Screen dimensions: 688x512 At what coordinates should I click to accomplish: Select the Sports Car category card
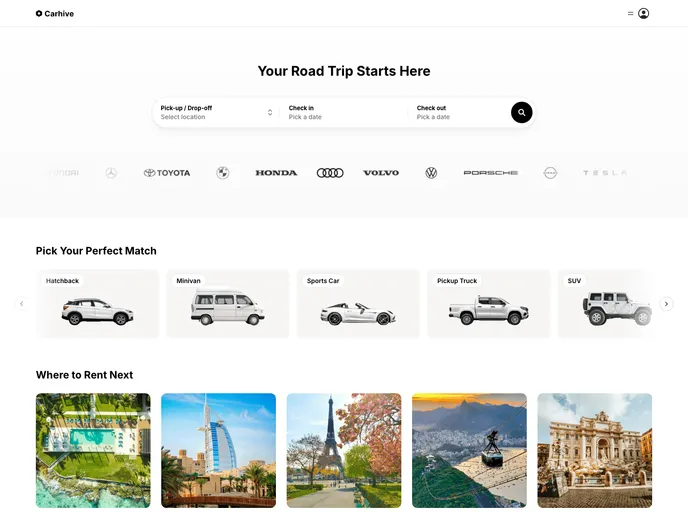[x=358, y=304]
